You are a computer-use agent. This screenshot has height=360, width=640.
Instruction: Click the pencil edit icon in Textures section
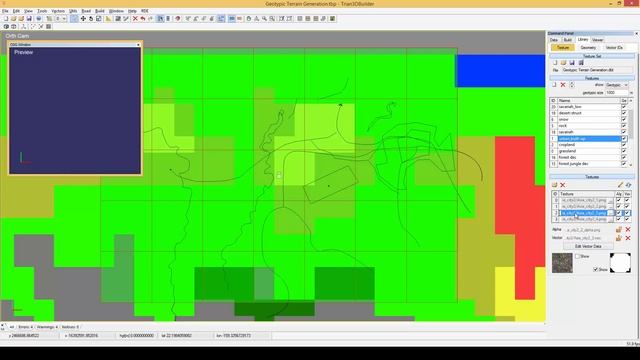[620, 185]
